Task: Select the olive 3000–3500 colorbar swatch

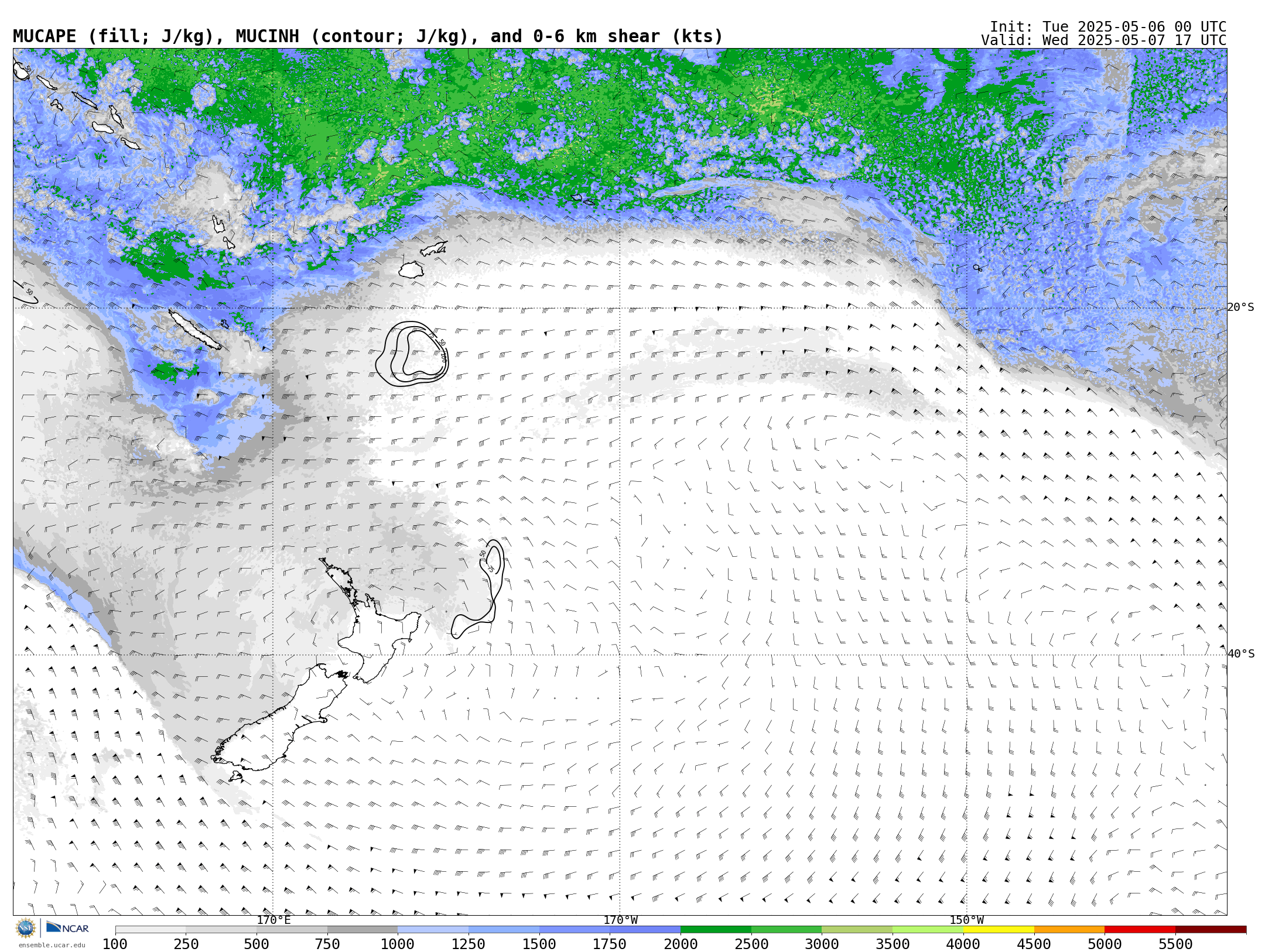Action: [x=857, y=930]
